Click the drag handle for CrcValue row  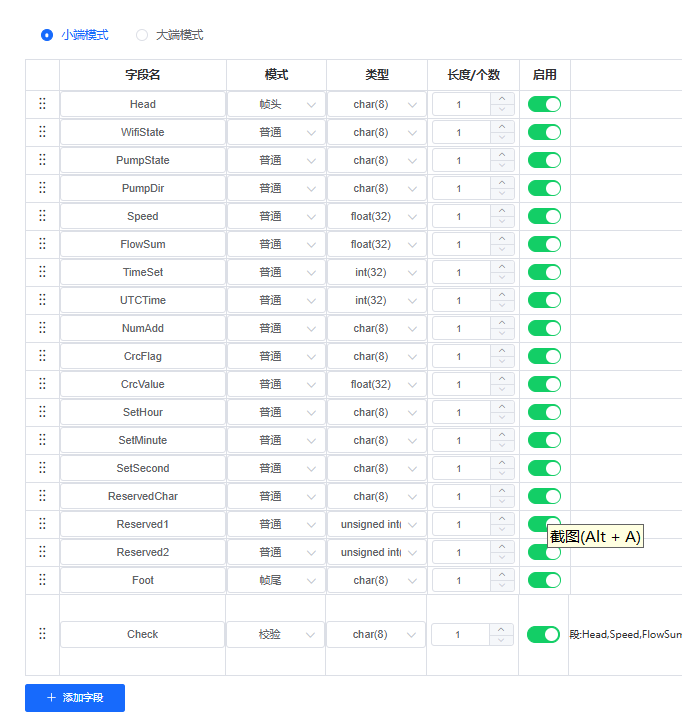(x=42, y=384)
